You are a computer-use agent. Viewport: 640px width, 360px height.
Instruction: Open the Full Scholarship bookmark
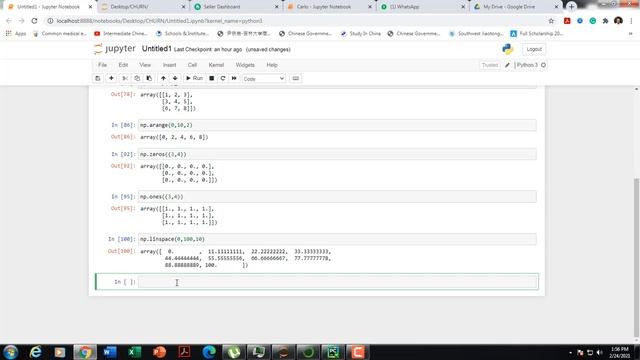537,33
